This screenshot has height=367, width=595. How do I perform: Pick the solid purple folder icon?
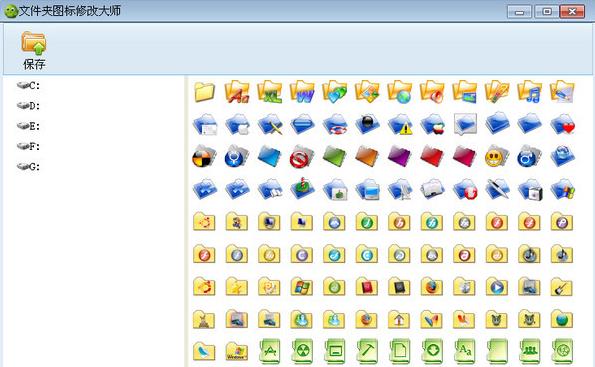coord(400,156)
